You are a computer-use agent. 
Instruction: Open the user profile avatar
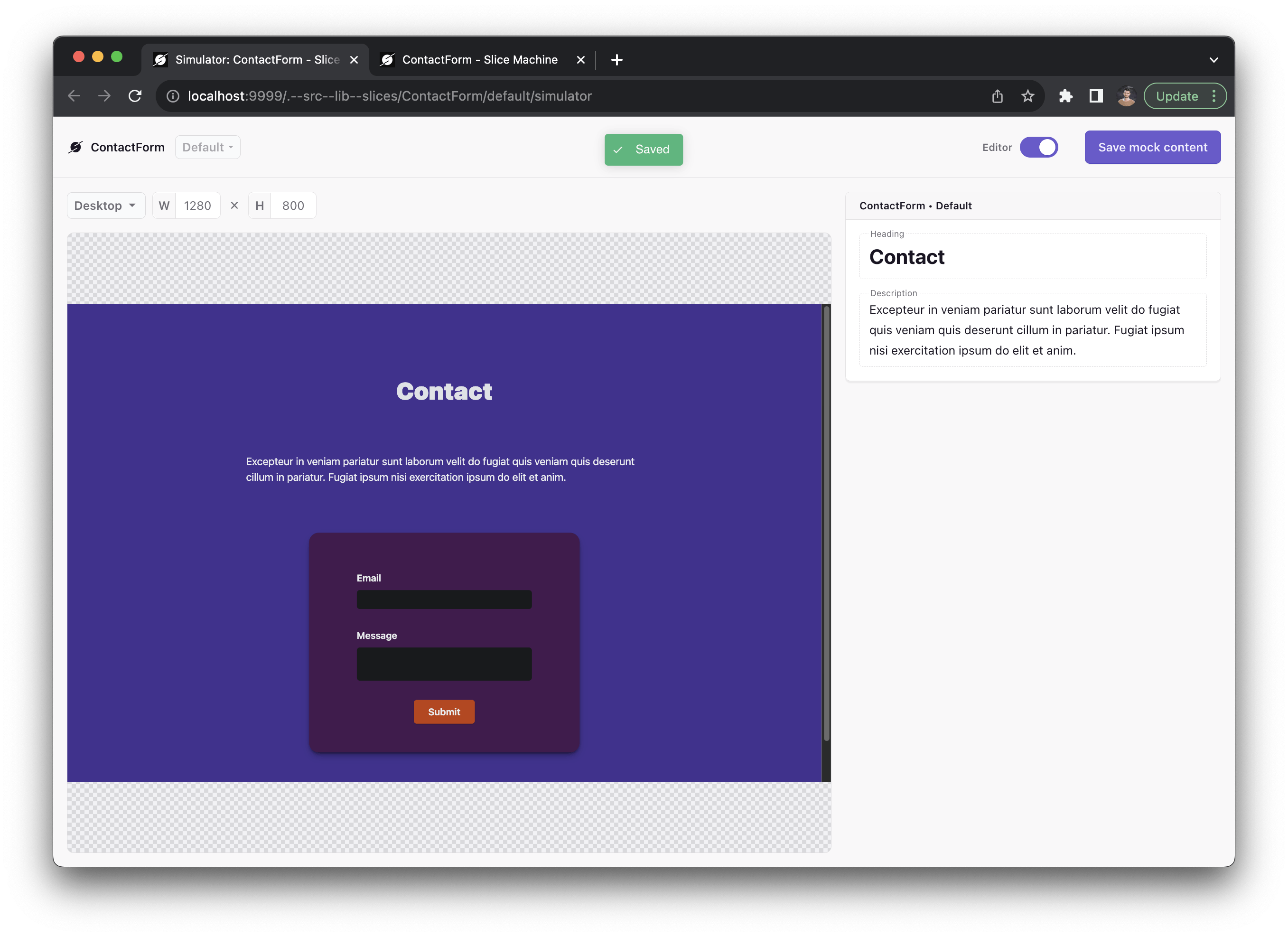(1126, 96)
